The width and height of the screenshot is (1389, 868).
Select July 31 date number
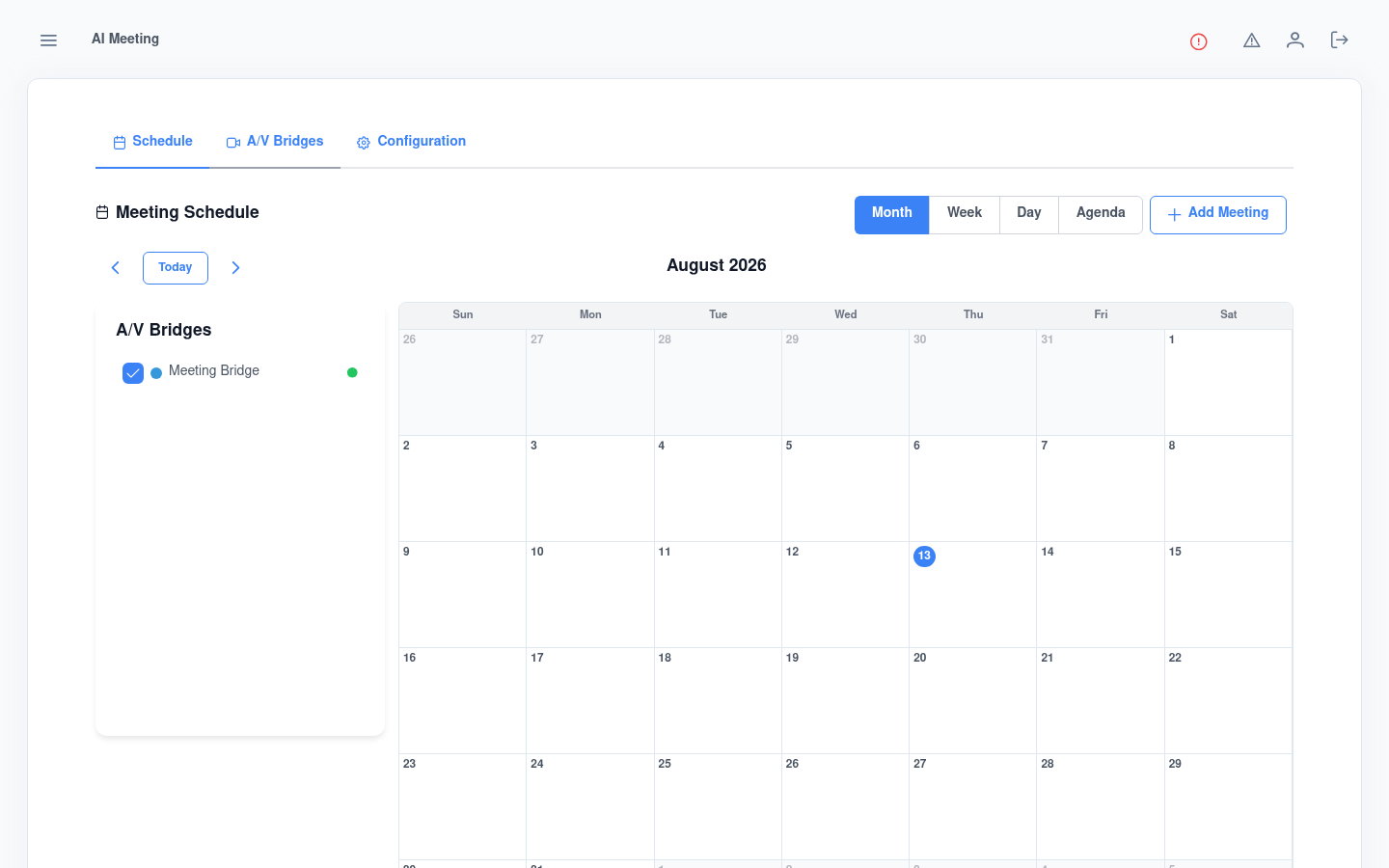pyautogui.click(x=1048, y=339)
